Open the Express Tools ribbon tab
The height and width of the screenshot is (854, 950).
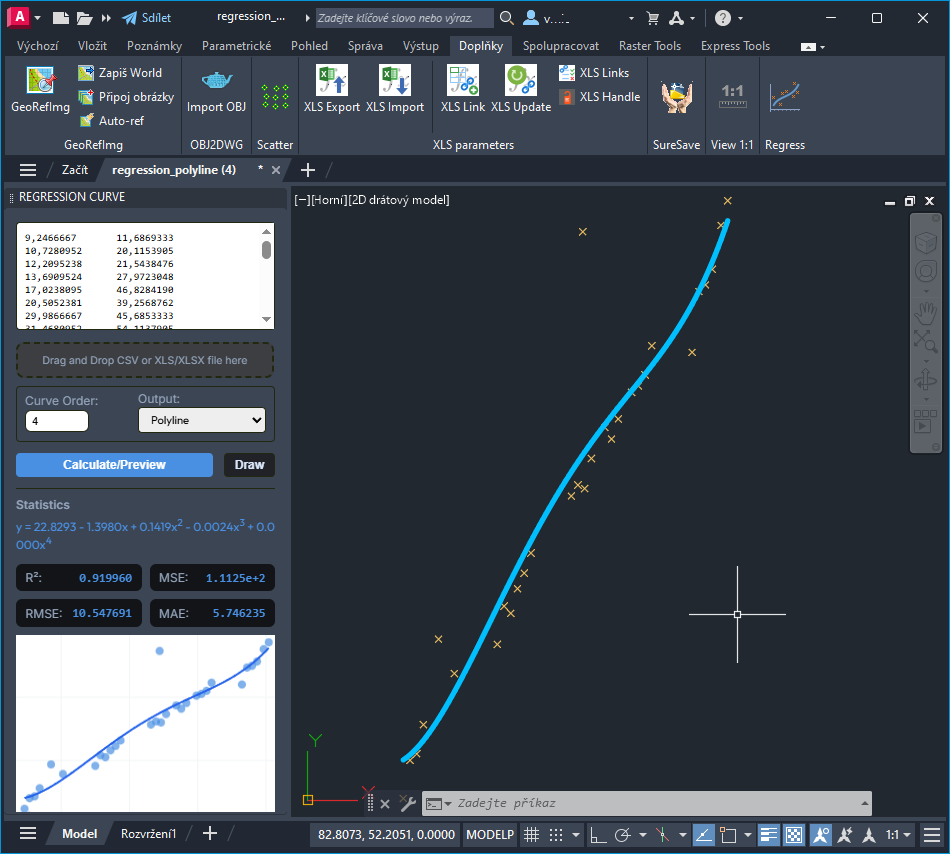[735, 46]
